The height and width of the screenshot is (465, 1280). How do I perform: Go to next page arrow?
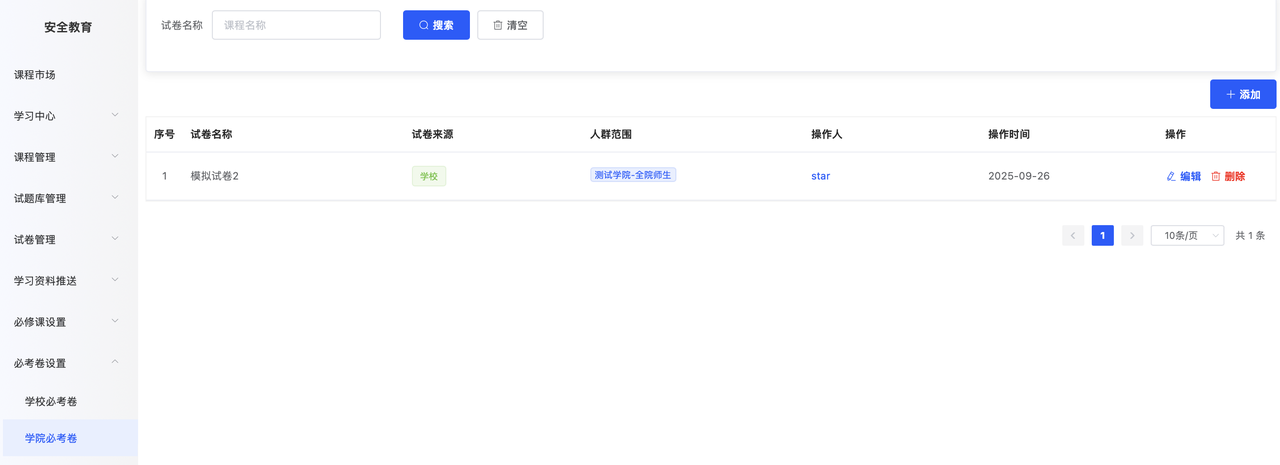tap(1131, 236)
